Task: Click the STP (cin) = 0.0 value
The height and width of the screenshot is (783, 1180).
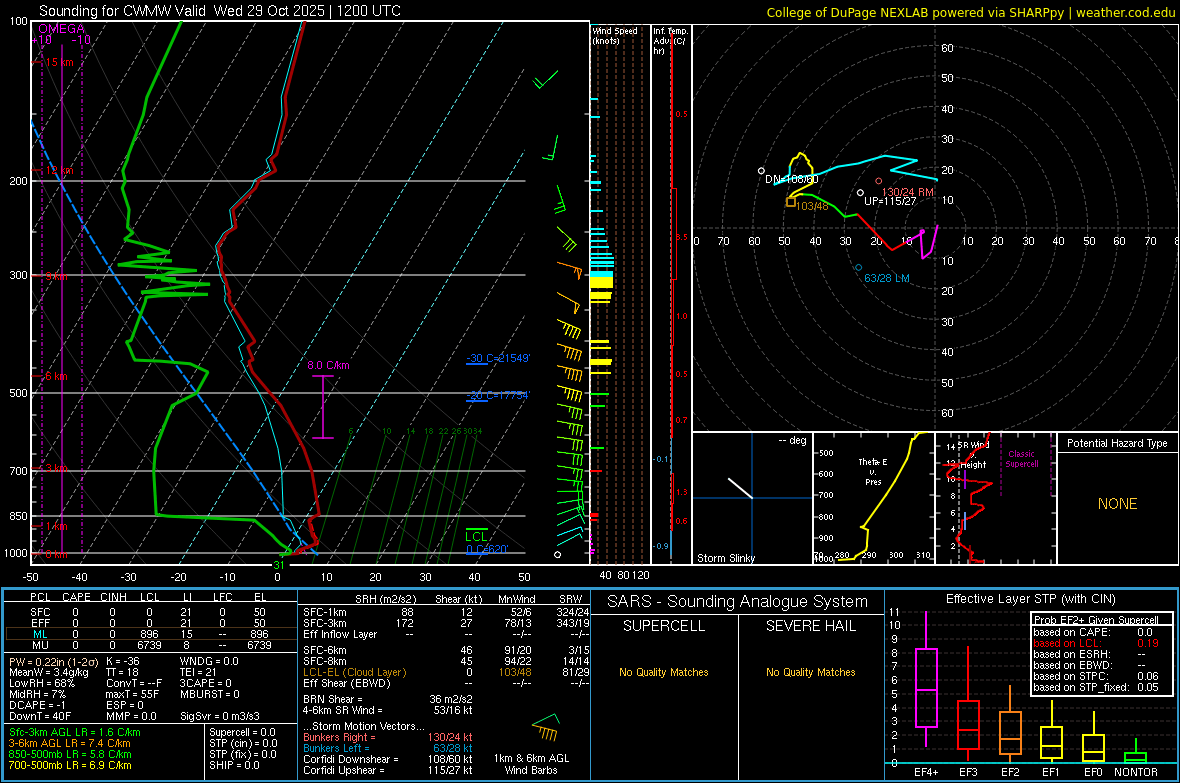Action: click(x=243, y=743)
